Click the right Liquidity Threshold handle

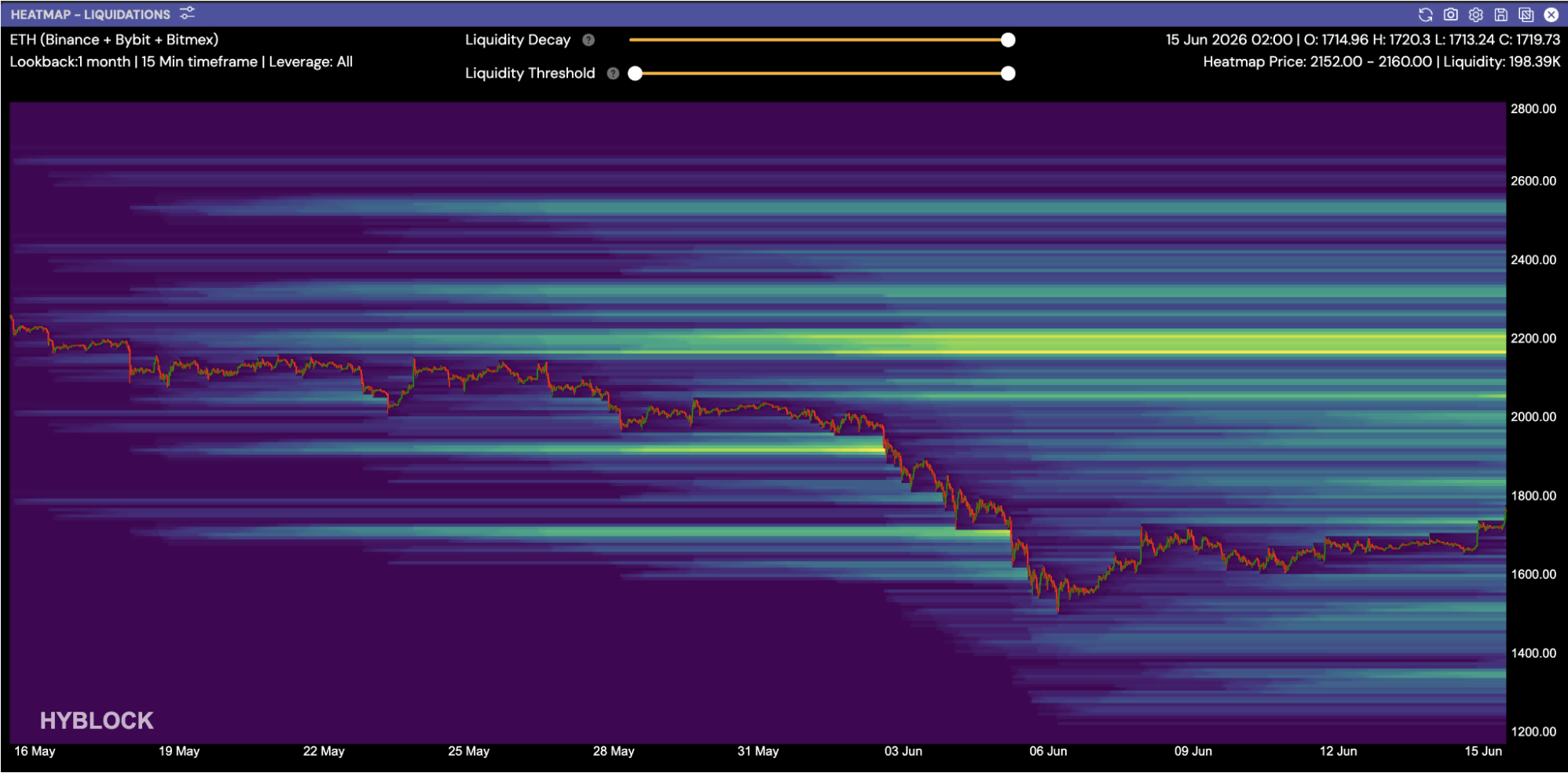(x=1008, y=73)
